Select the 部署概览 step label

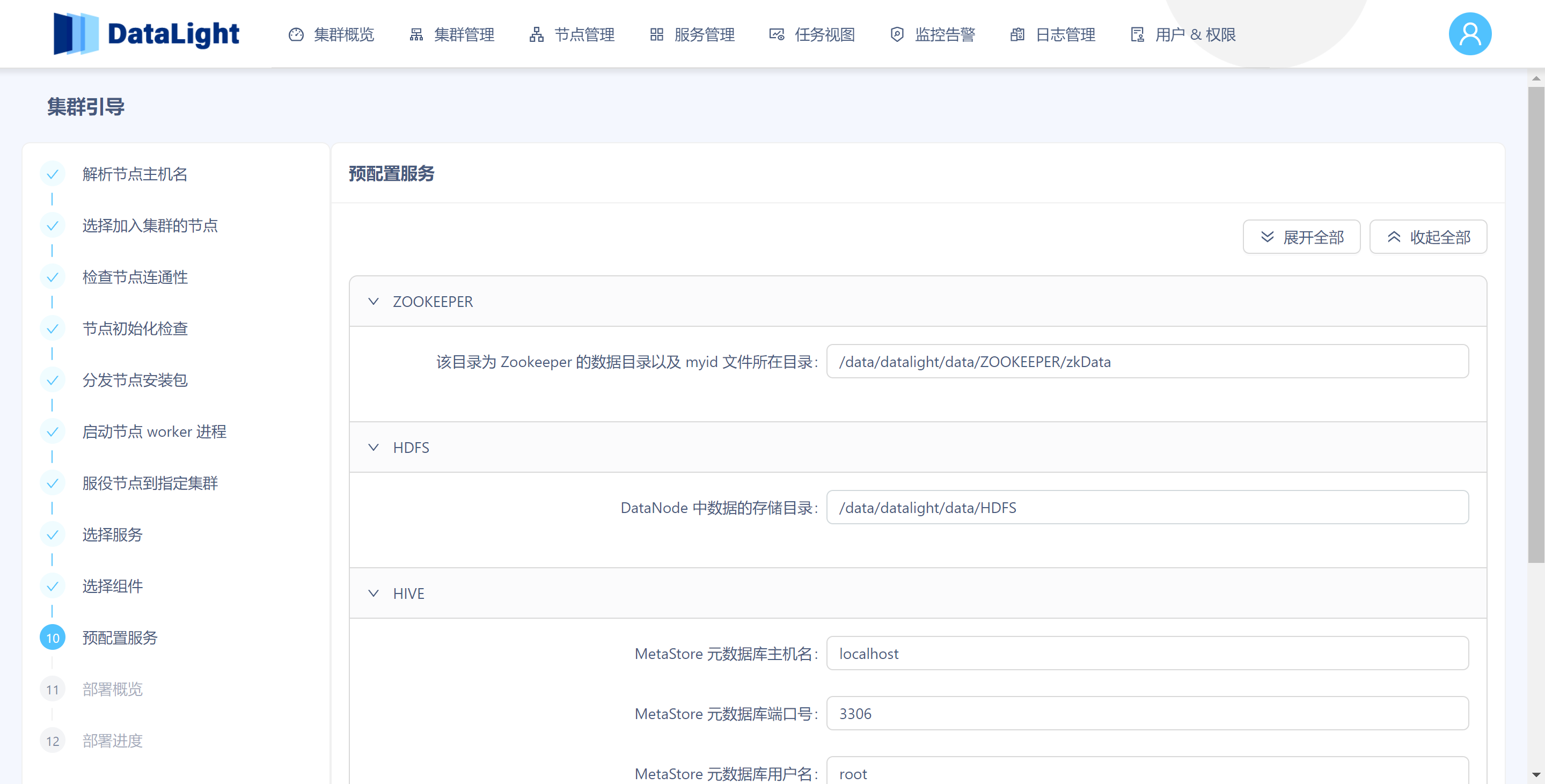click(x=112, y=690)
